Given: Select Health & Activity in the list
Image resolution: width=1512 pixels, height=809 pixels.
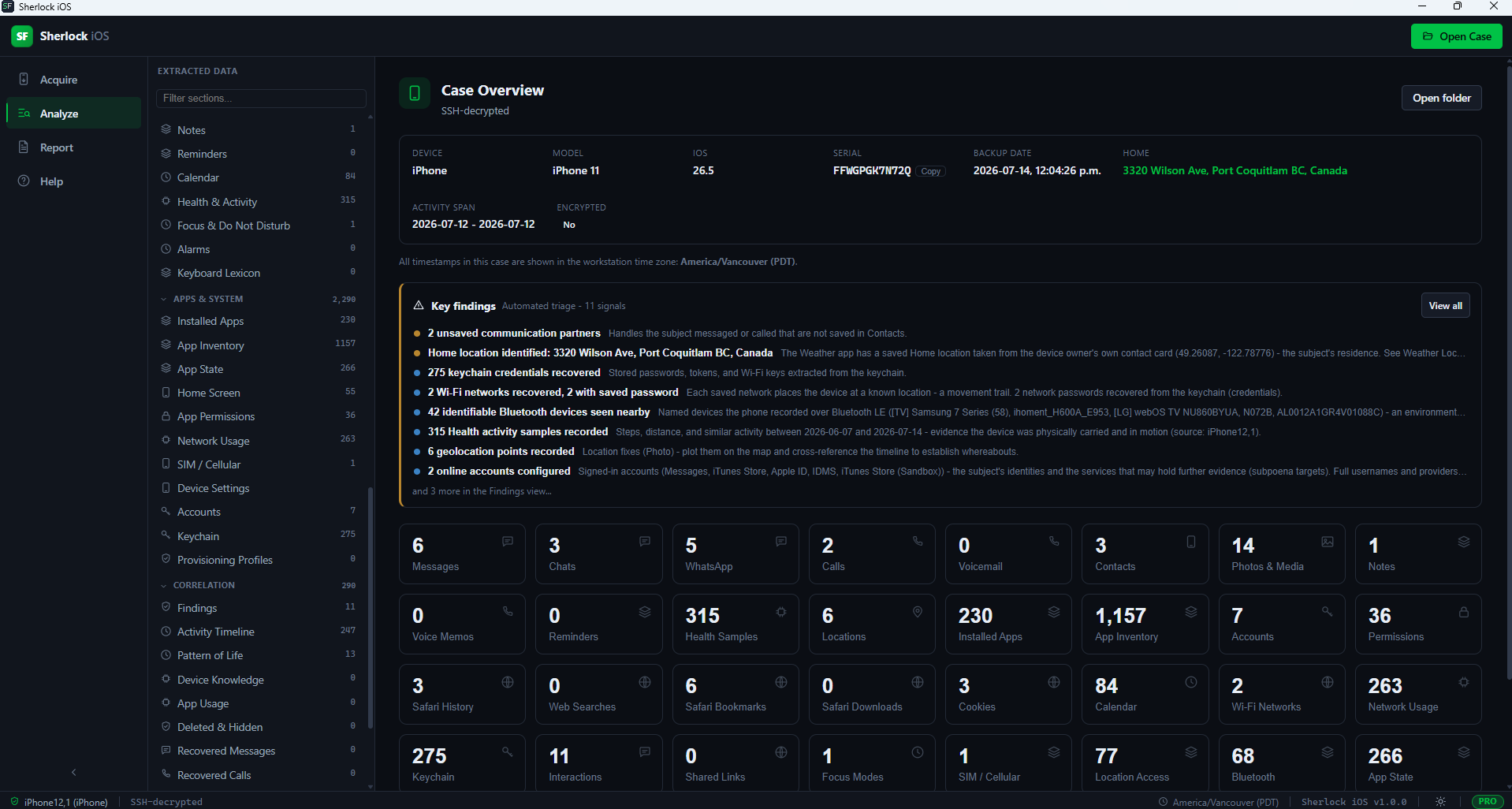Looking at the screenshot, I should (259, 202).
